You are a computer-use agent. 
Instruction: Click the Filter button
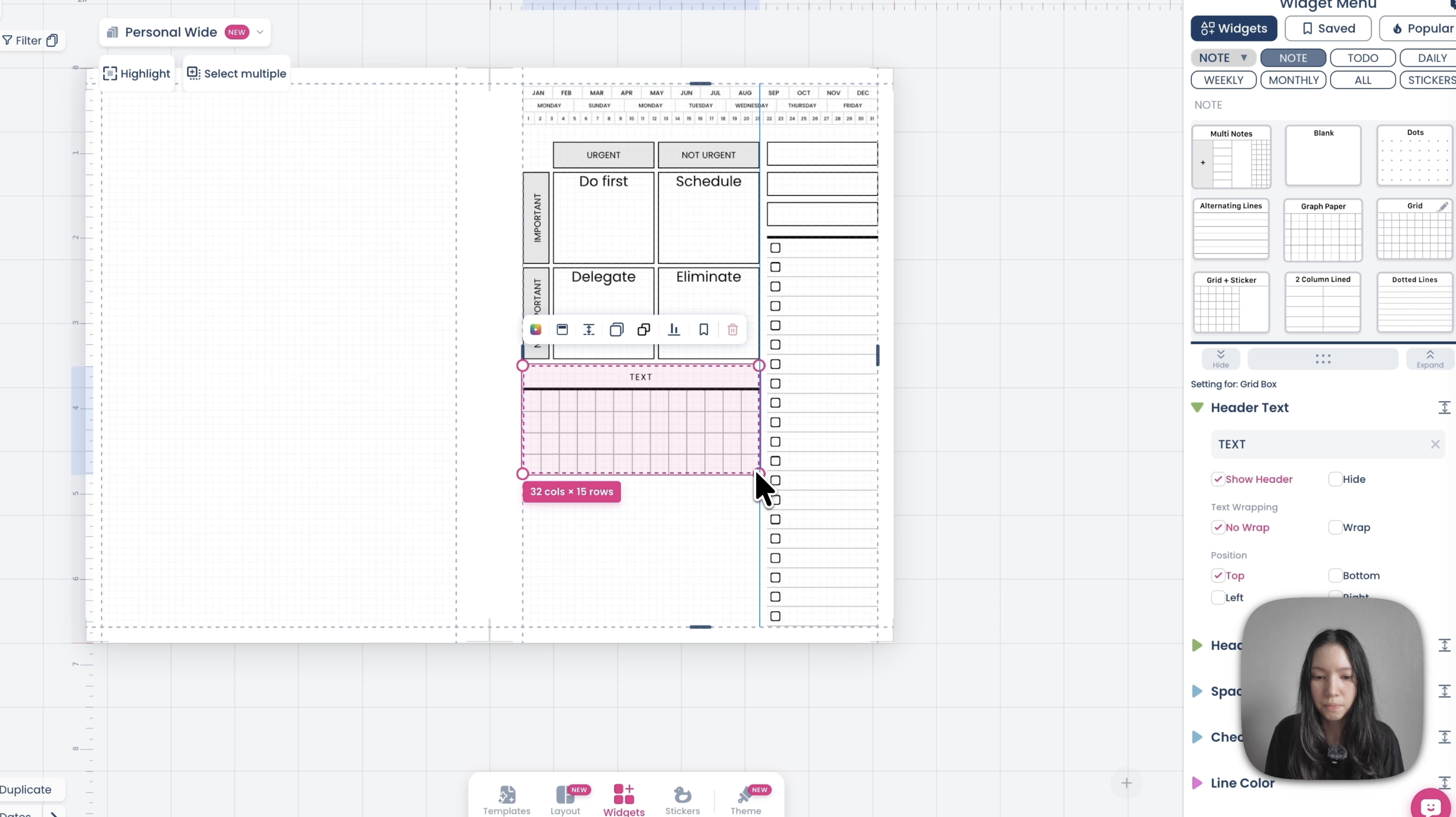(x=22, y=40)
